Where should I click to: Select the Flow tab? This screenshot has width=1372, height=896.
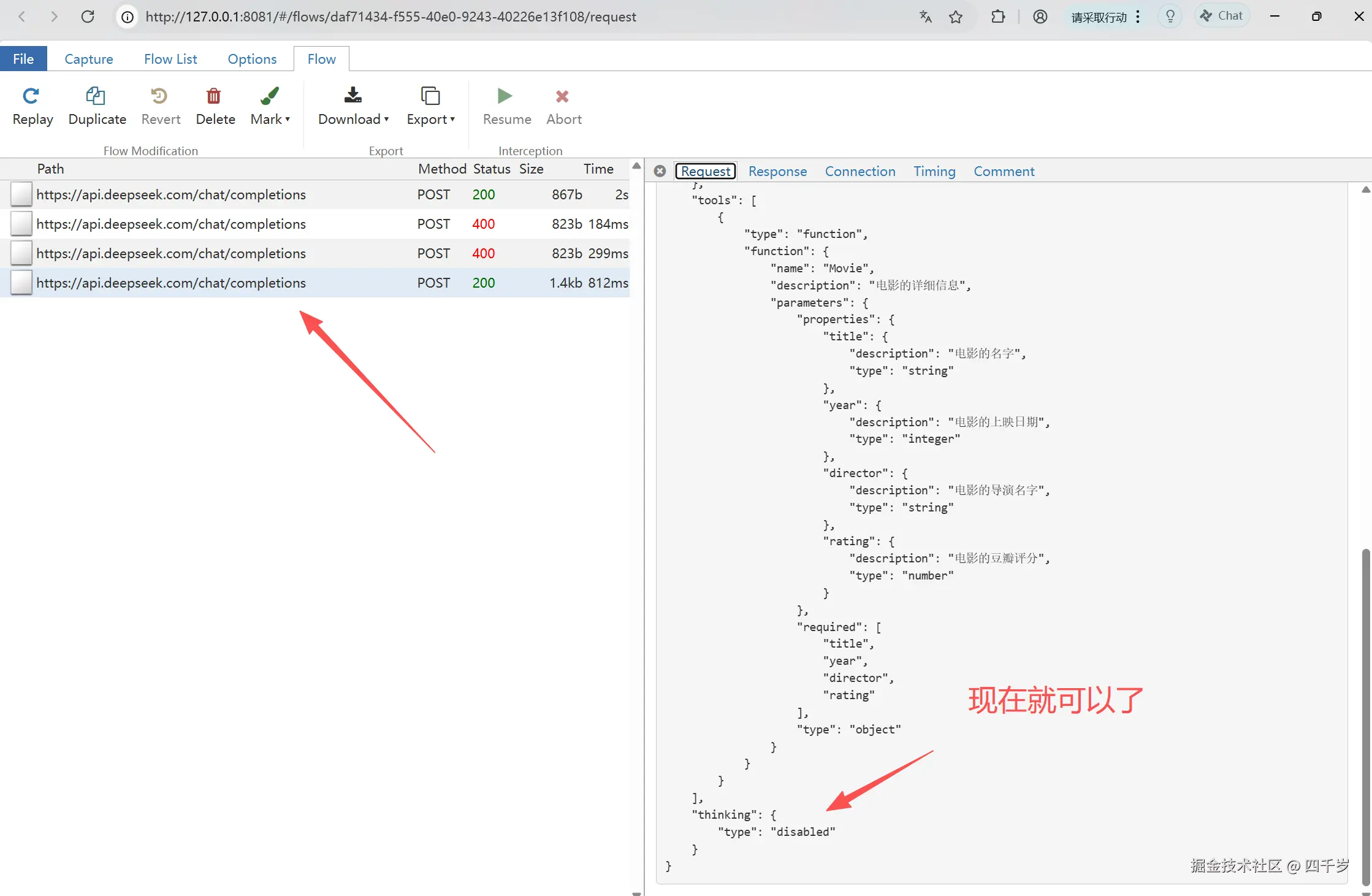tap(321, 59)
